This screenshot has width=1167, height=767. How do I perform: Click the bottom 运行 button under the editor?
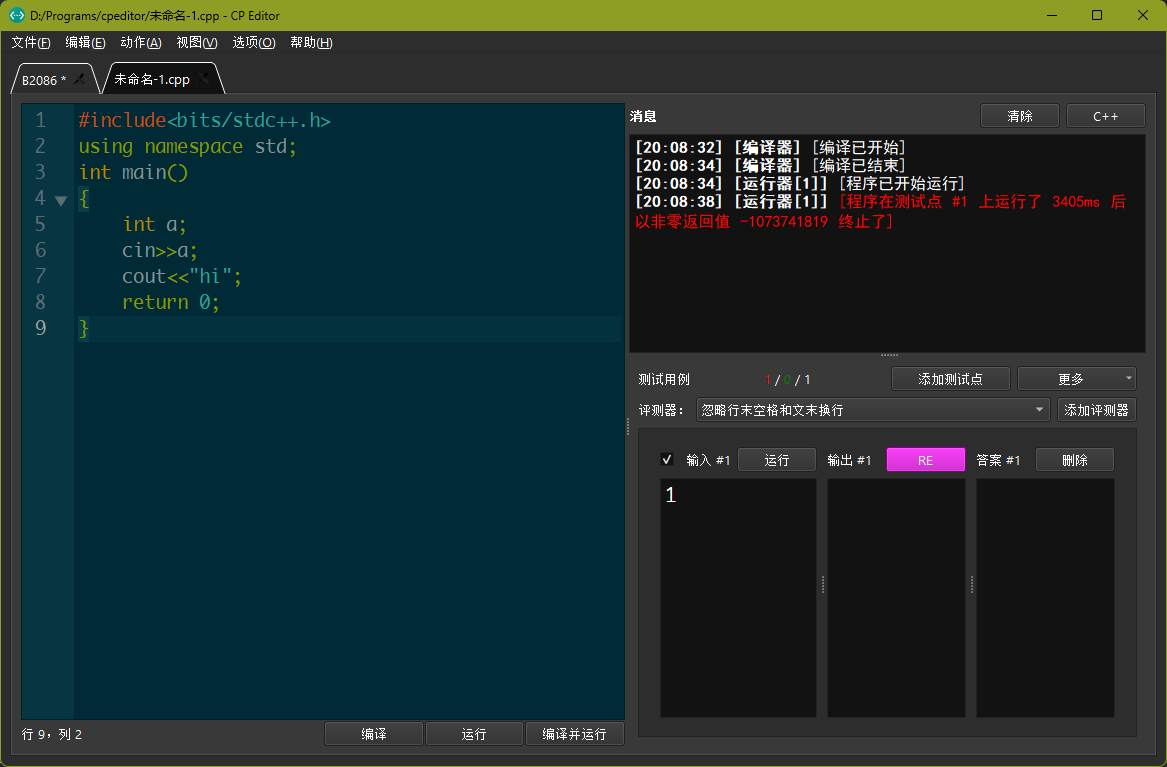[473, 734]
